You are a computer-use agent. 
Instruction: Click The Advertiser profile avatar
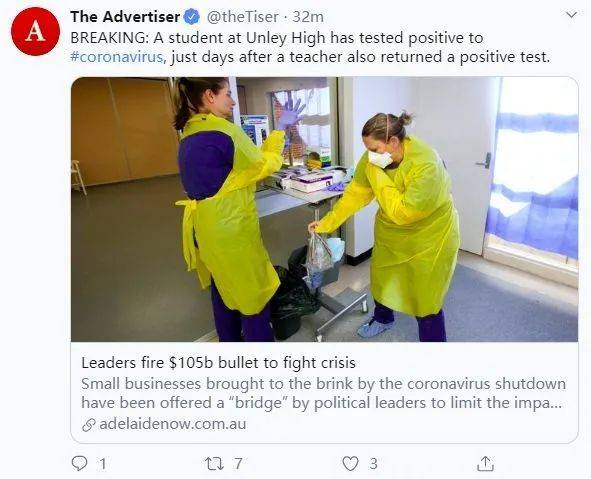(x=35, y=31)
